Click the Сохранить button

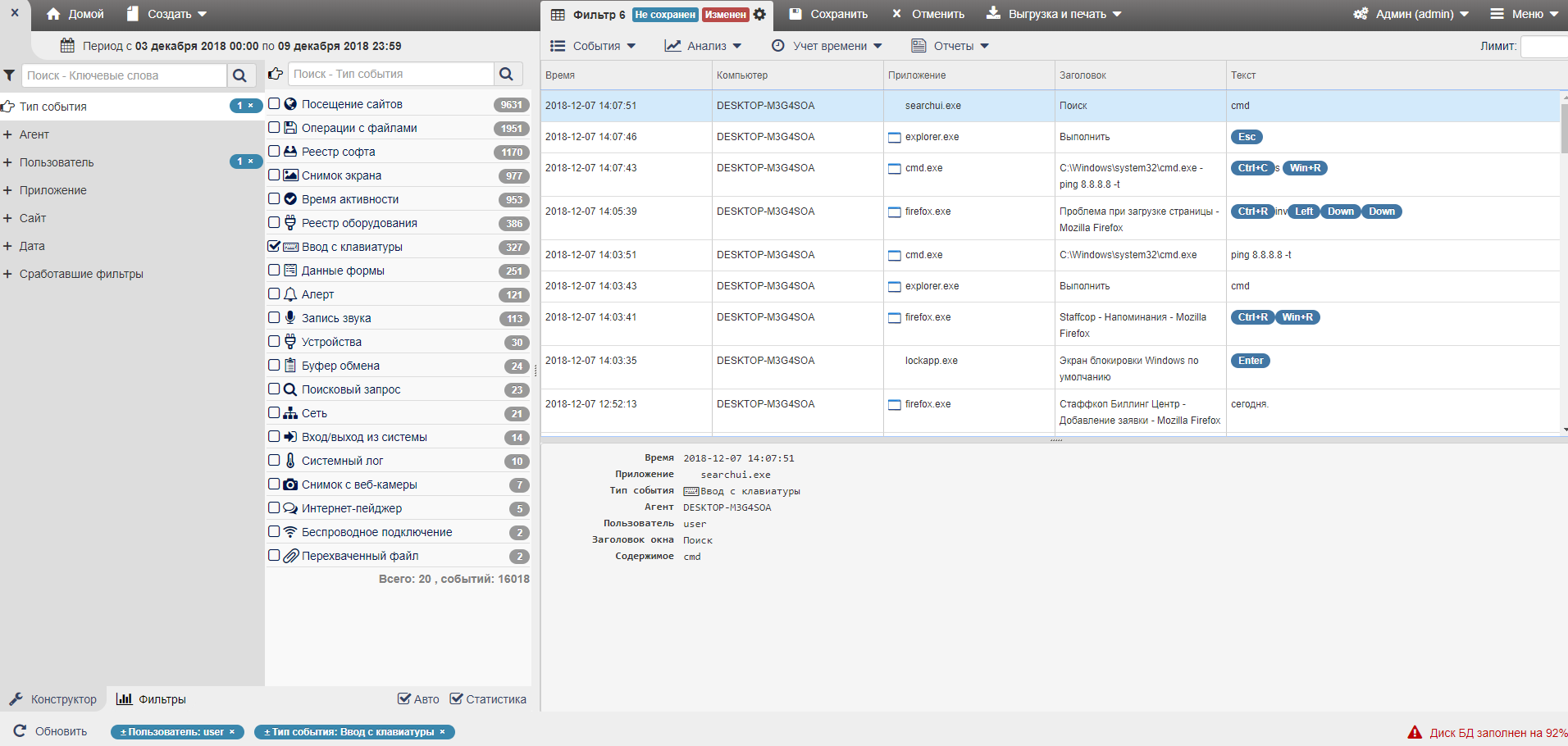(828, 14)
